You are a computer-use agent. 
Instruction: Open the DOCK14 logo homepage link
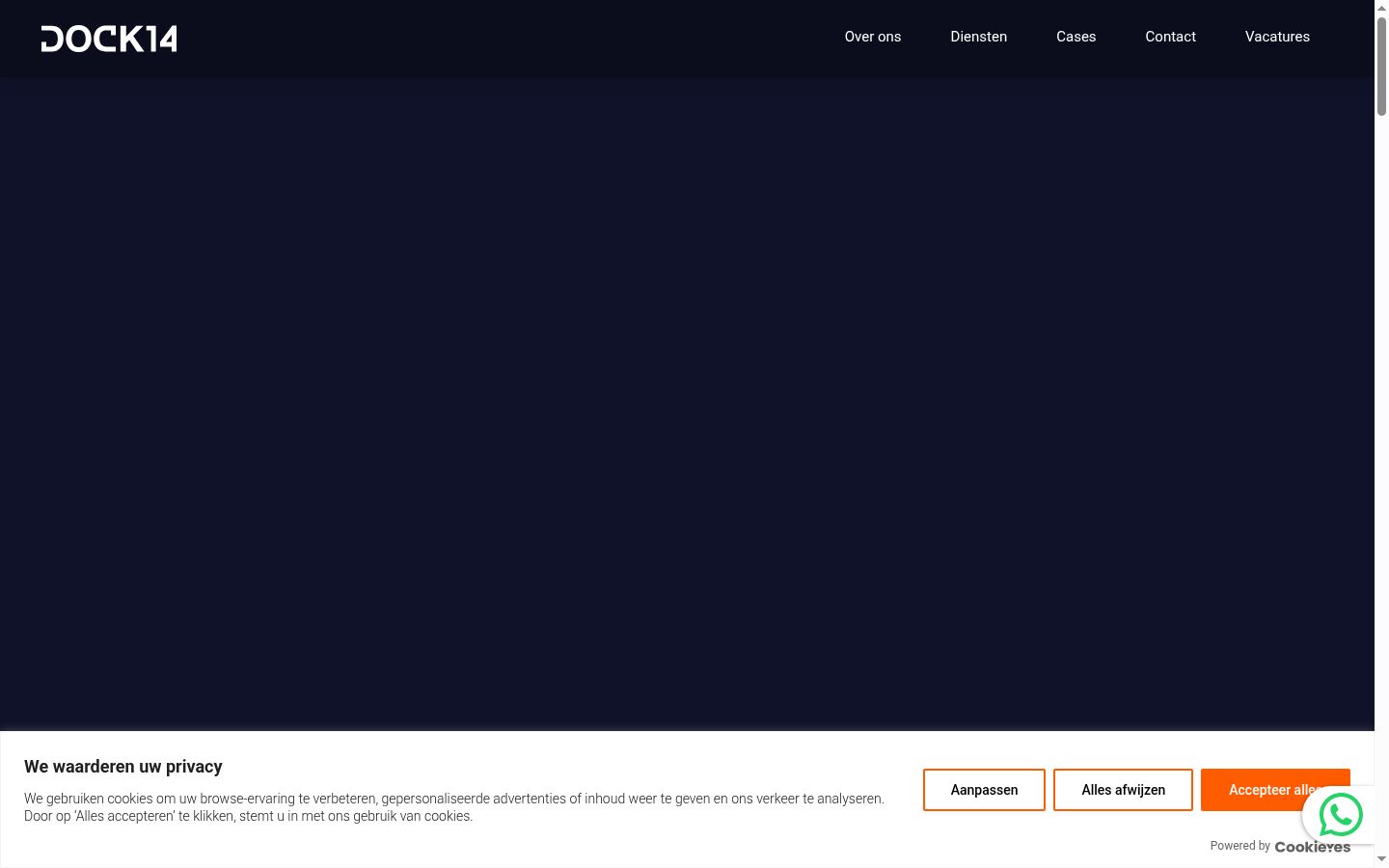[109, 39]
